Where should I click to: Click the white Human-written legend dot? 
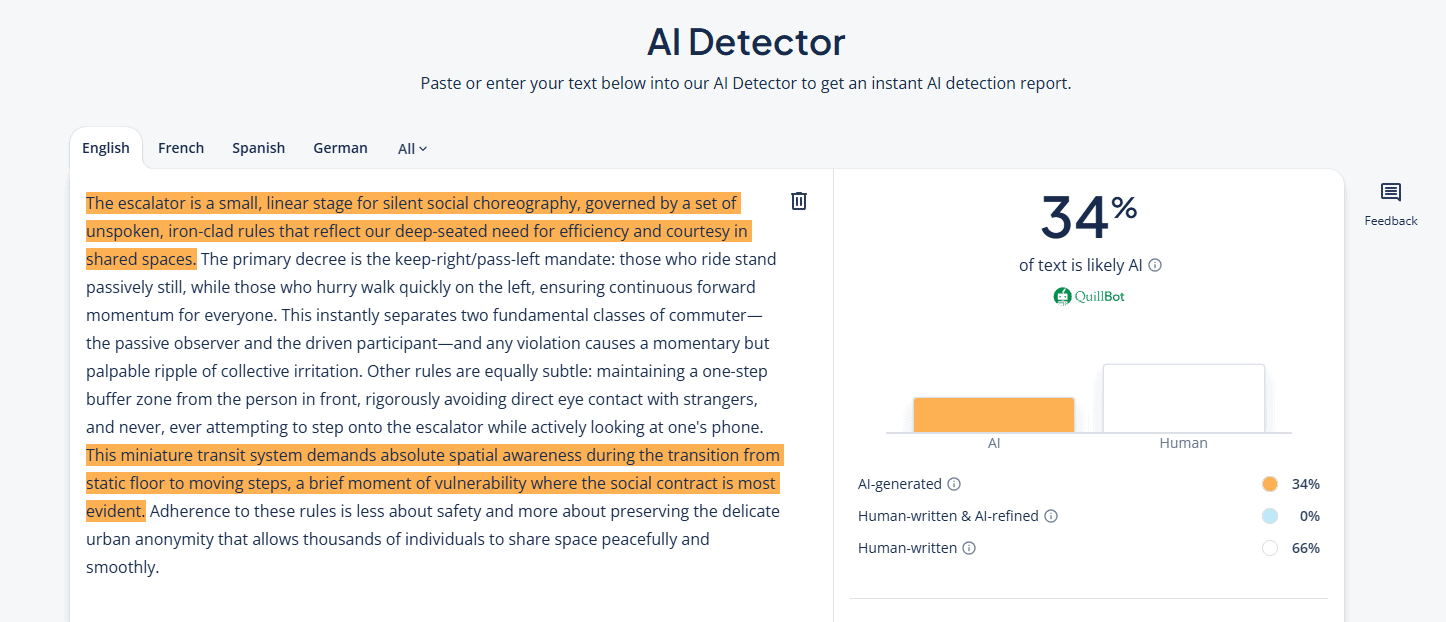tap(1270, 548)
